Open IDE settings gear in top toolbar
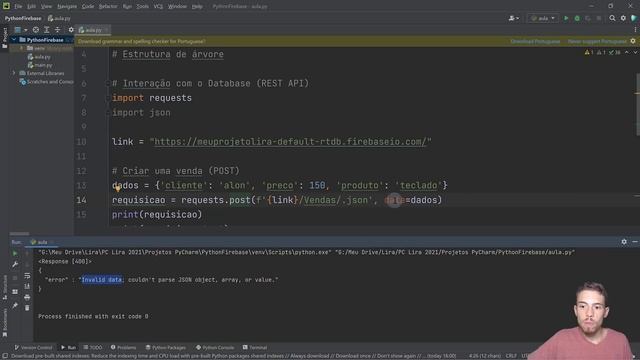 pos(623,18)
